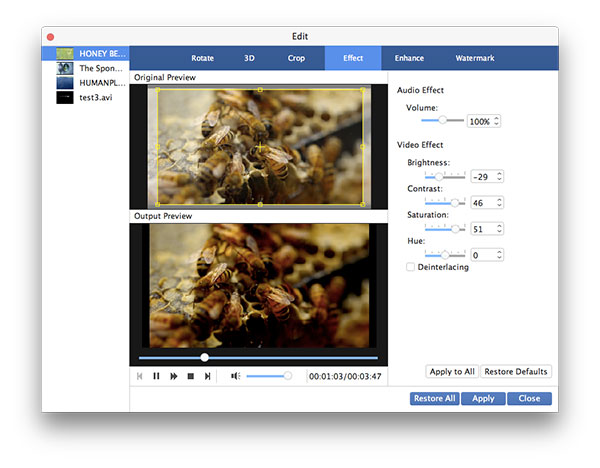600x468 pixels.
Task: Switch to the Watermark tab
Action: click(x=474, y=58)
